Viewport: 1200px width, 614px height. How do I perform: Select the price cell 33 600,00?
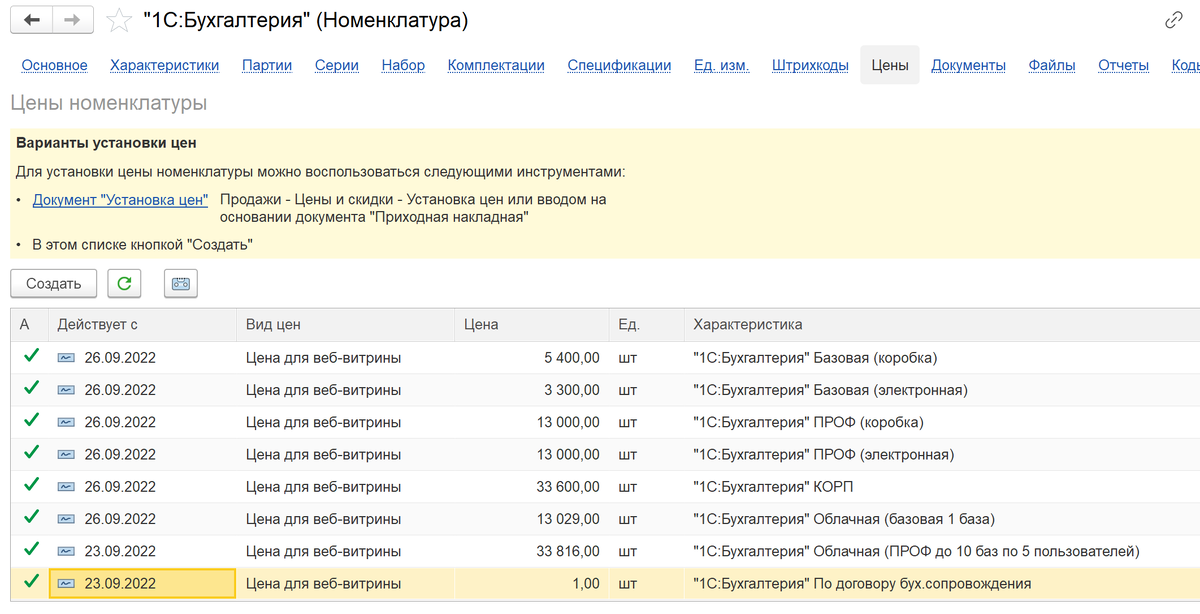click(531, 487)
